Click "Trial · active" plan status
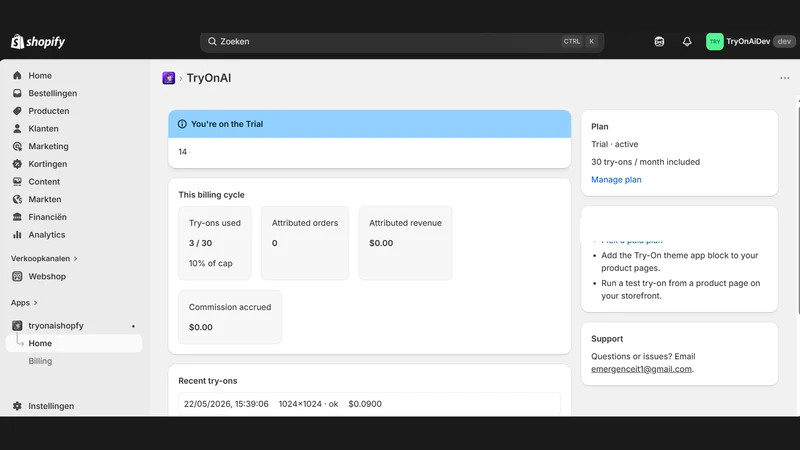The image size is (800, 450). coord(615,144)
